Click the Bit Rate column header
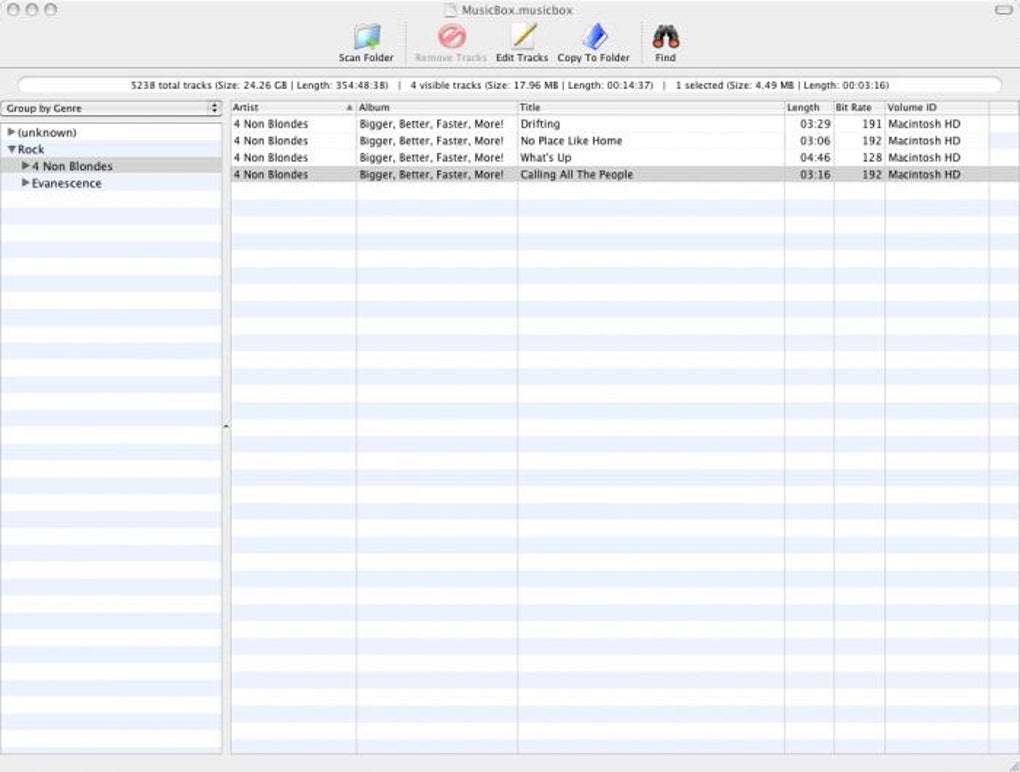1020x772 pixels. click(853, 107)
